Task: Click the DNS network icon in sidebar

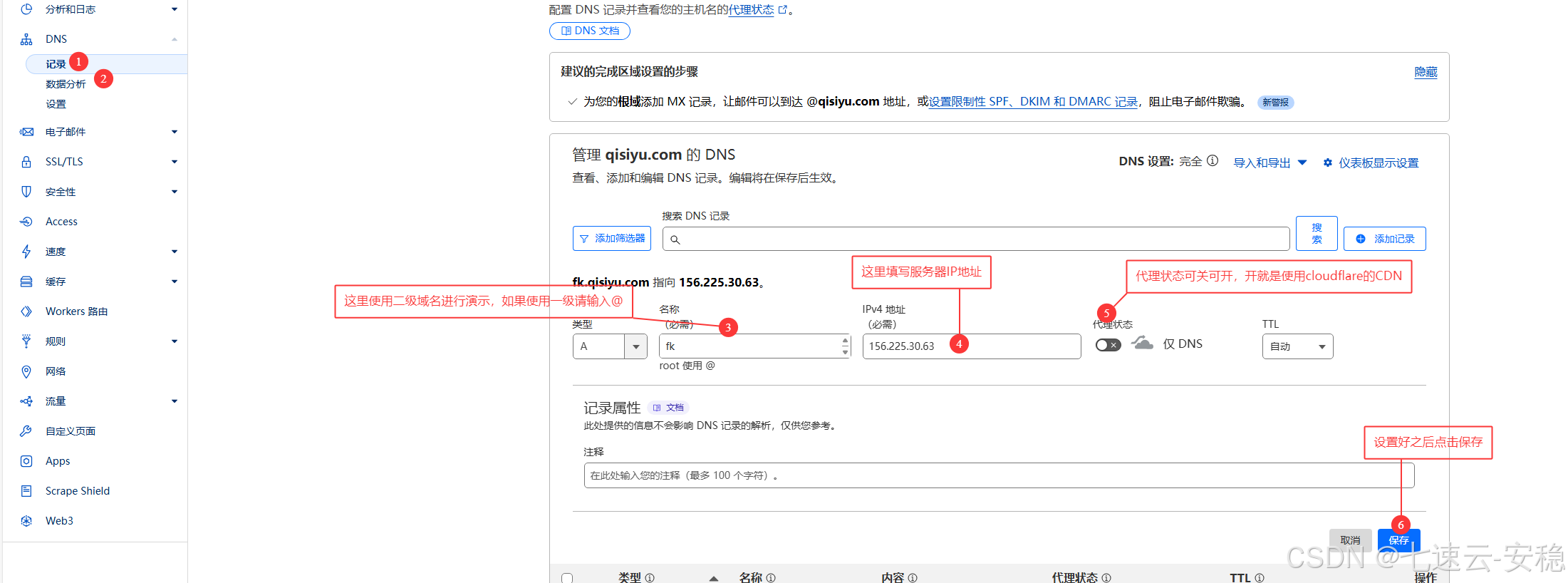Action: [x=26, y=39]
